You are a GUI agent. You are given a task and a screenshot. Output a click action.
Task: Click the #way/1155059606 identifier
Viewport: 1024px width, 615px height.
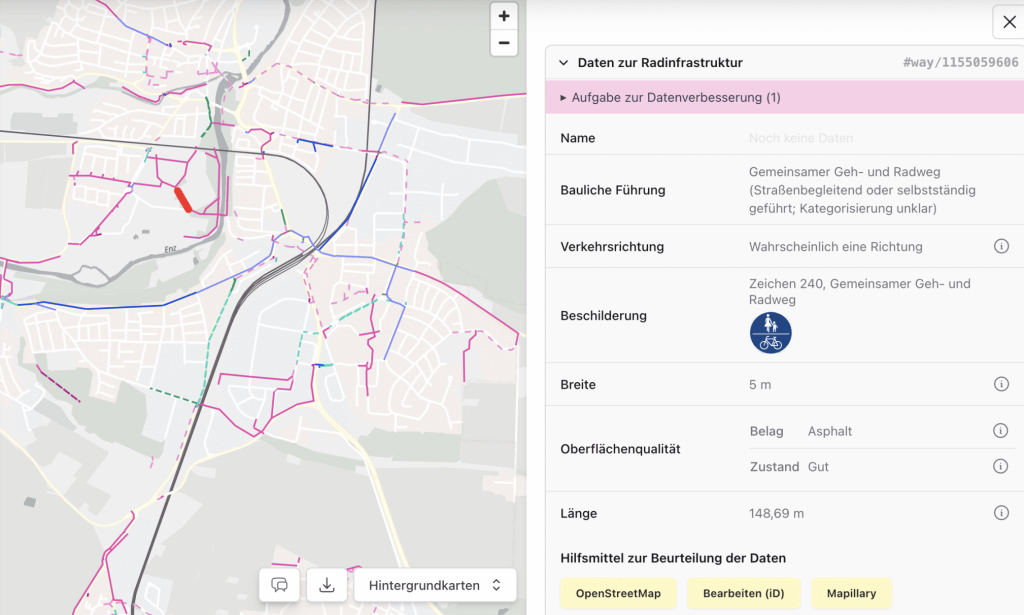click(960, 62)
